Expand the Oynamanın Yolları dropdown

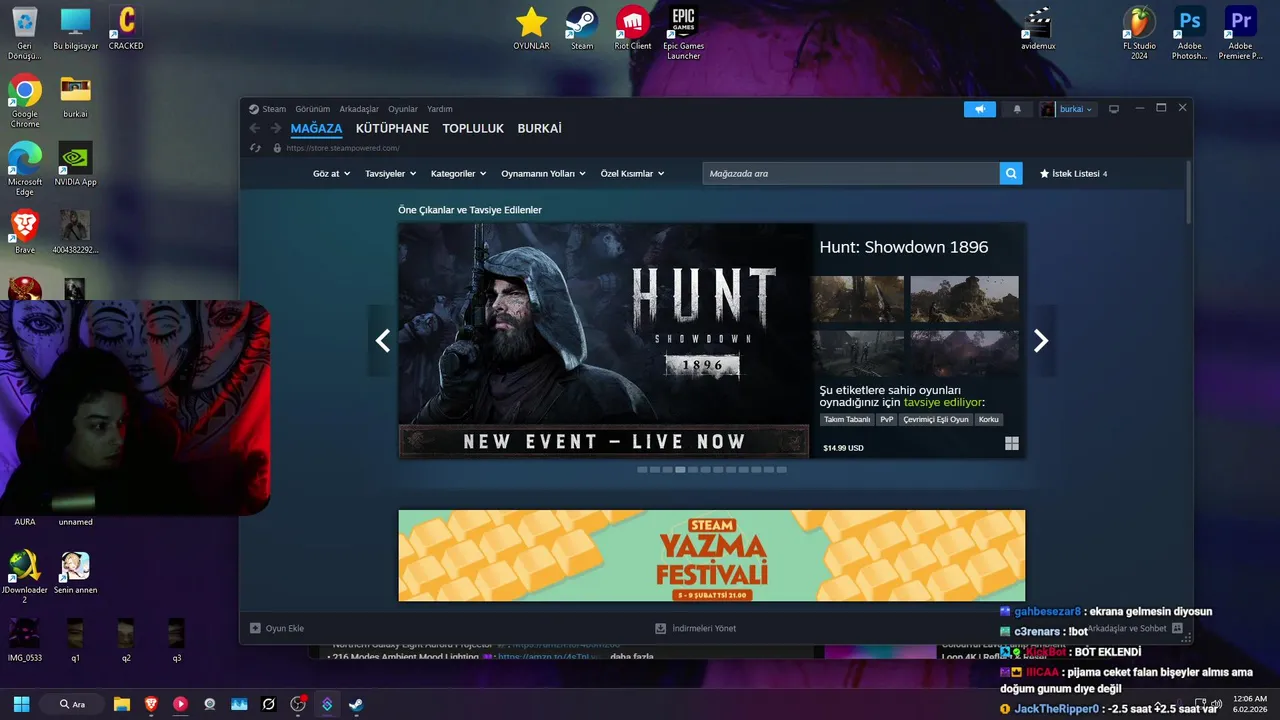point(544,173)
